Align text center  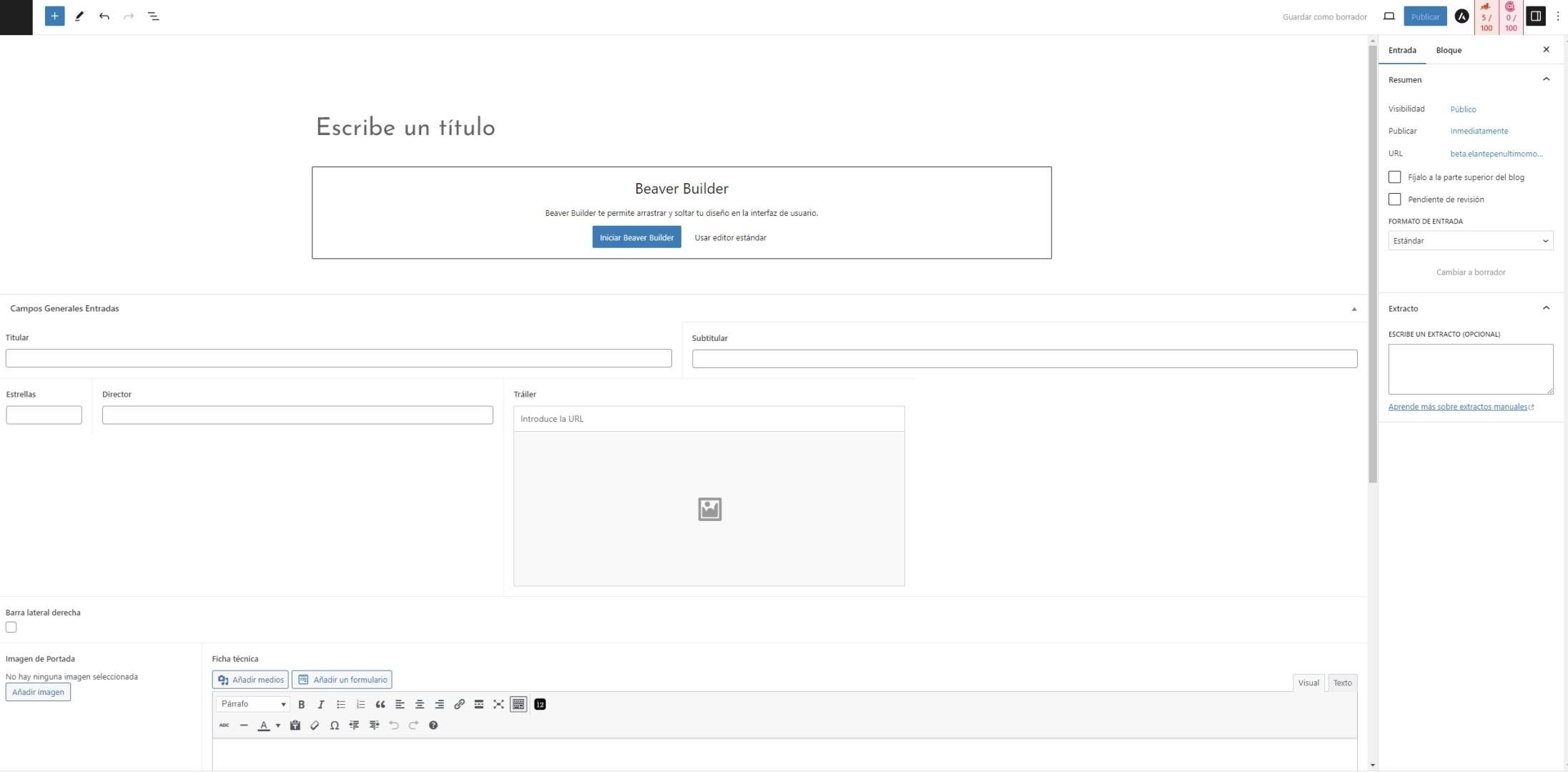420,704
